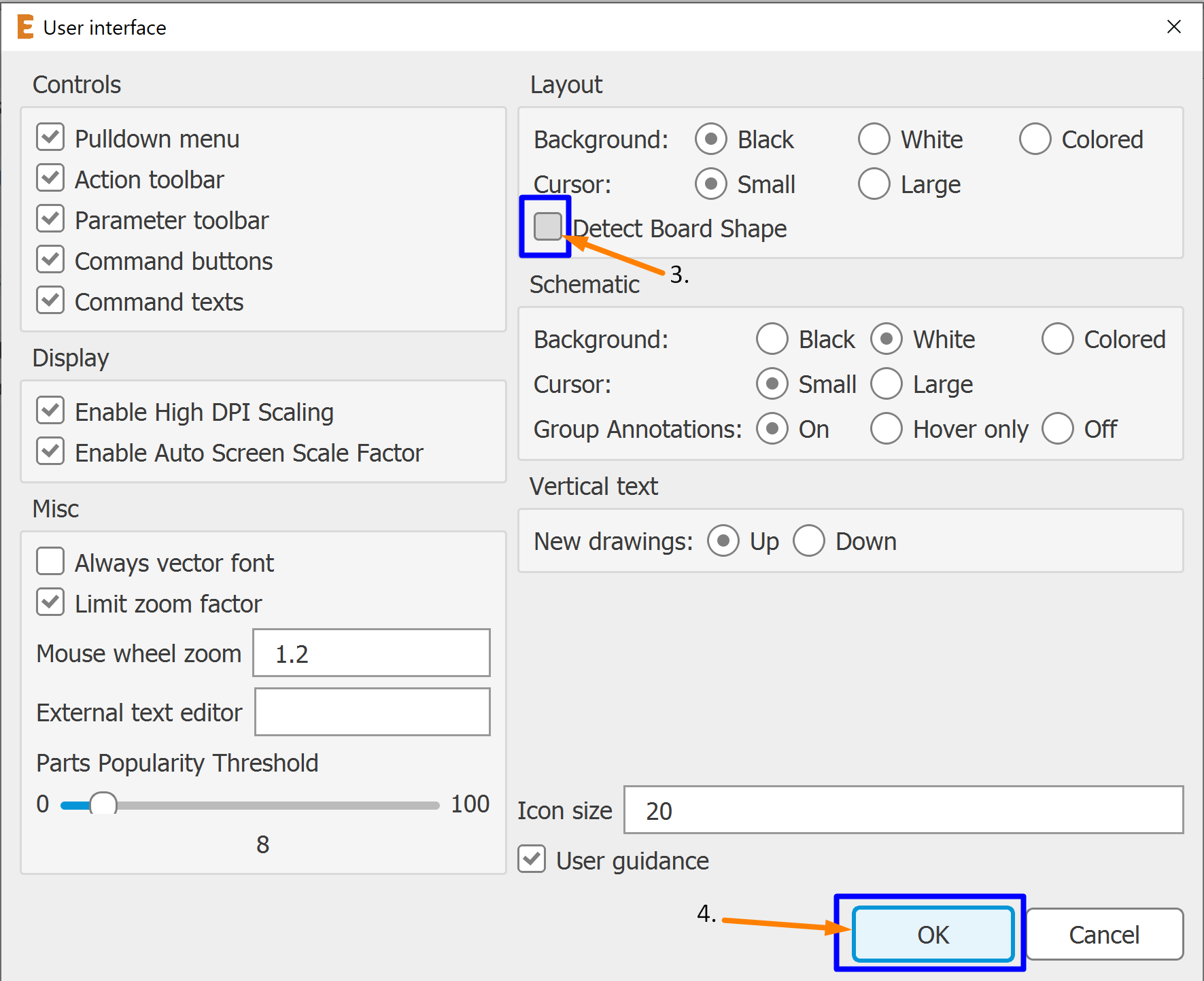Disable the Parameter toolbar checkbox
The height and width of the screenshot is (981, 1204).
(x=51, y=219)
